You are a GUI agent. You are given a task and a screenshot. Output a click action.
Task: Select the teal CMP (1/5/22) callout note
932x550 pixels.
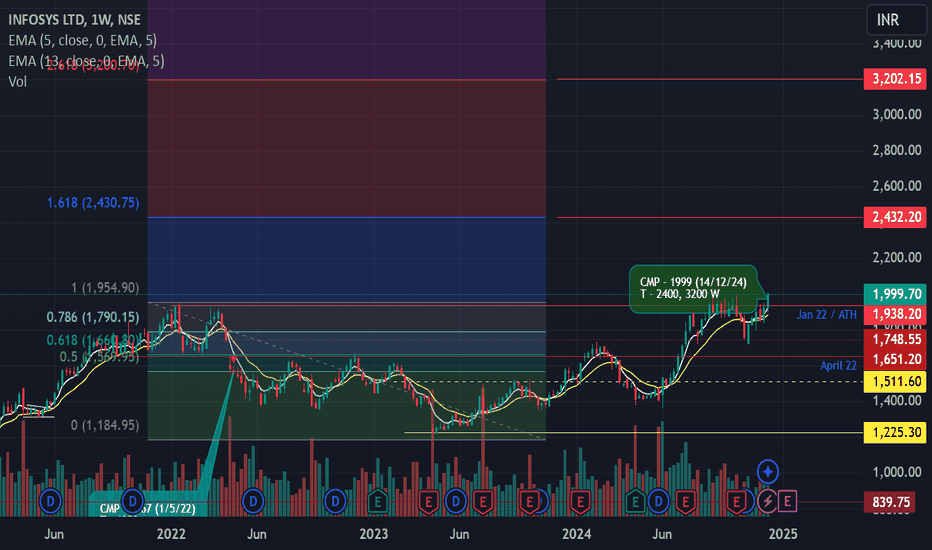click(x=148, y=505)
